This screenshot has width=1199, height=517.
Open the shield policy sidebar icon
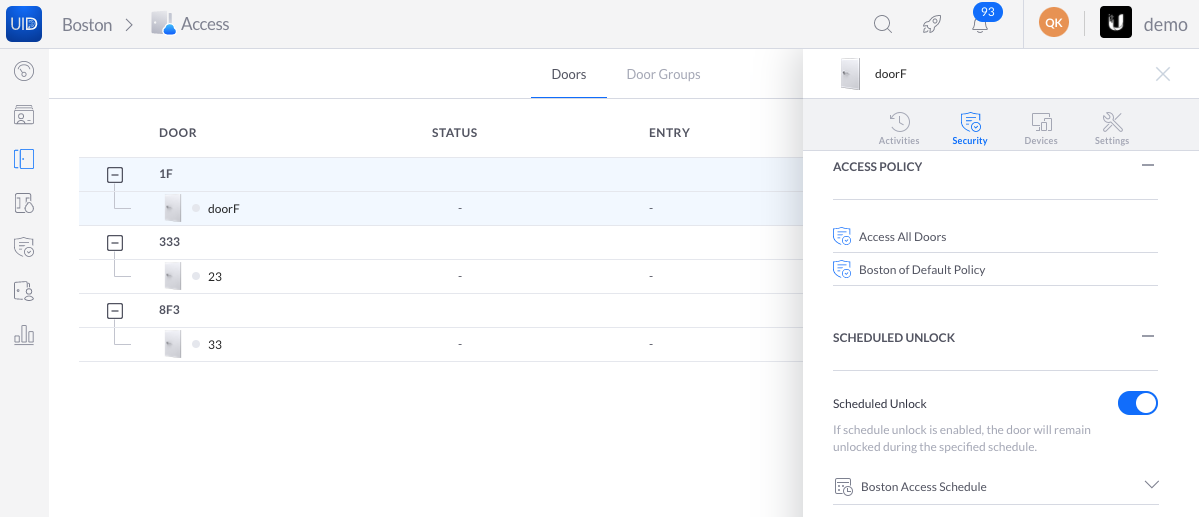point(24,247)
